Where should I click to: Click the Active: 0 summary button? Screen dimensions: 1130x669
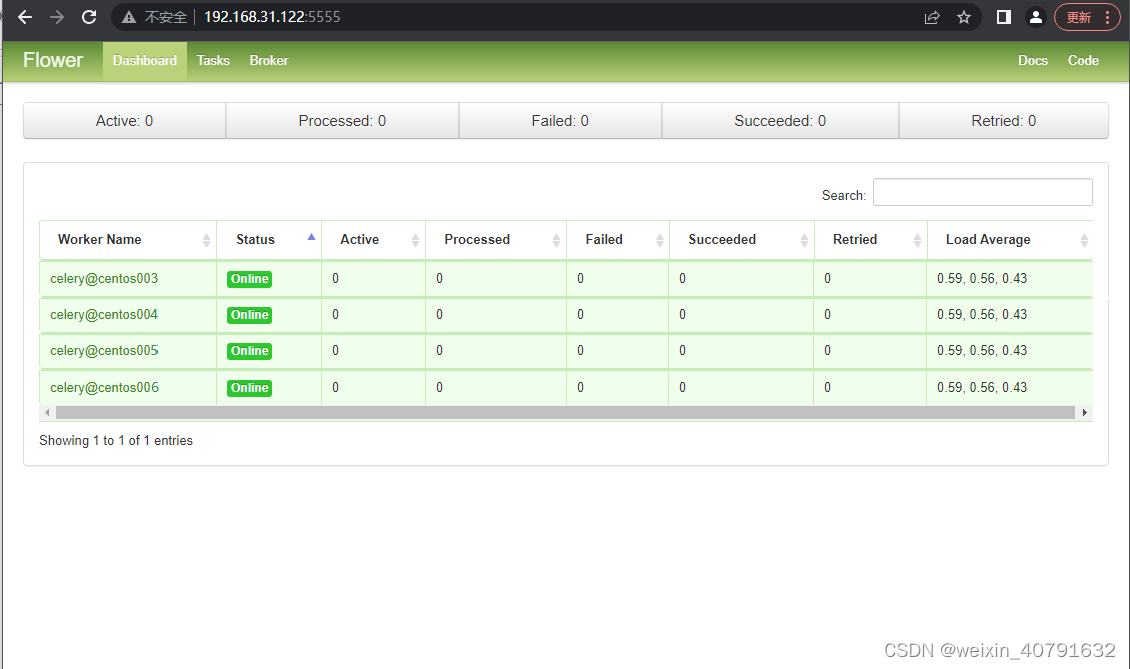tap(125, 120)
